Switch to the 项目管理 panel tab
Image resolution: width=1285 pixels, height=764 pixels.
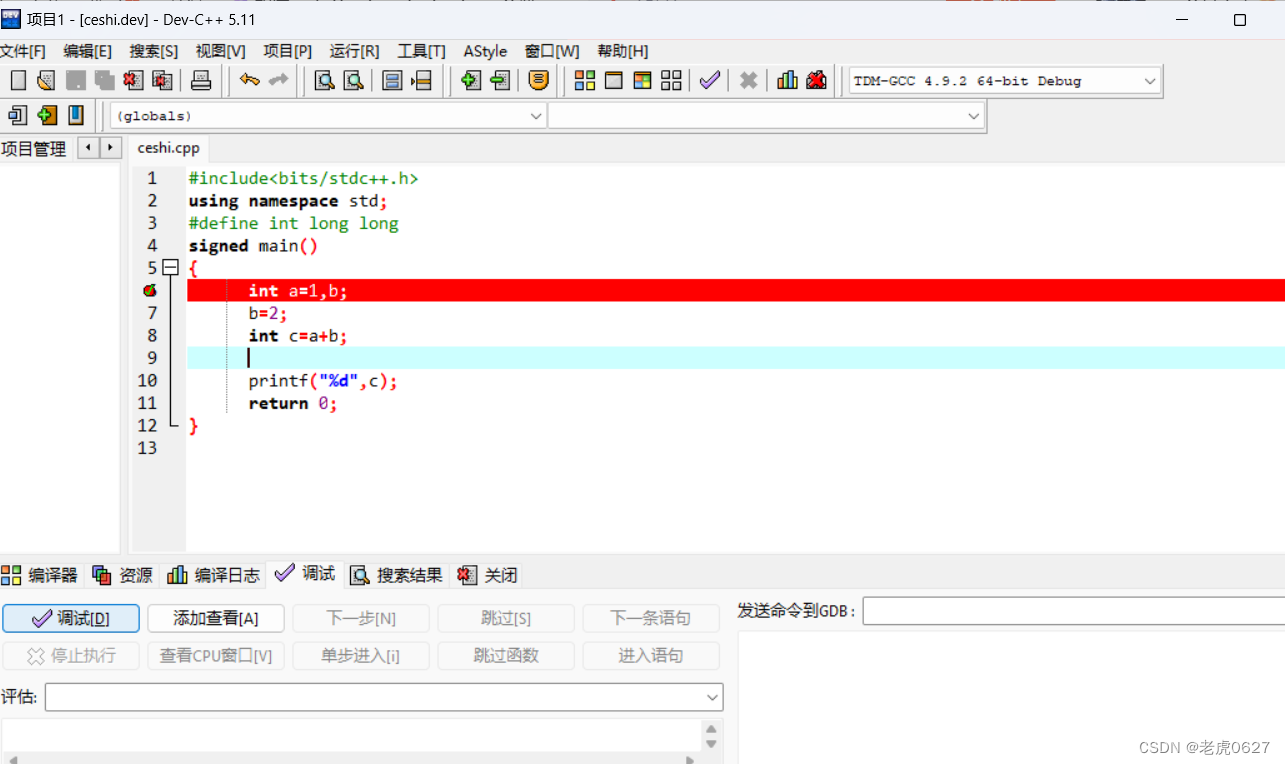tap(33, 149)
